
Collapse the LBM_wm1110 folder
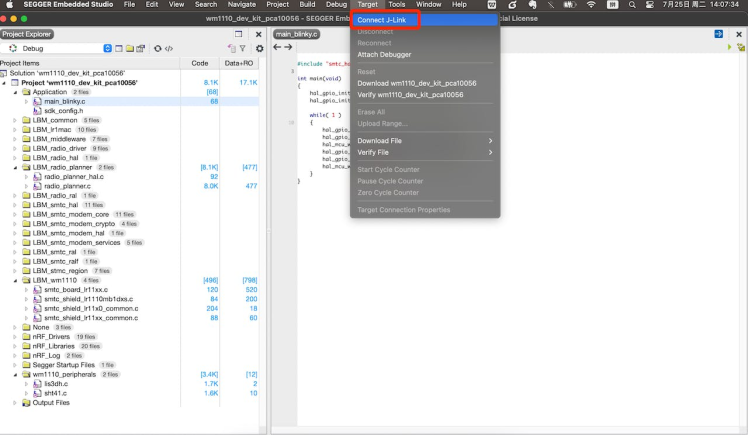[16, 280]
